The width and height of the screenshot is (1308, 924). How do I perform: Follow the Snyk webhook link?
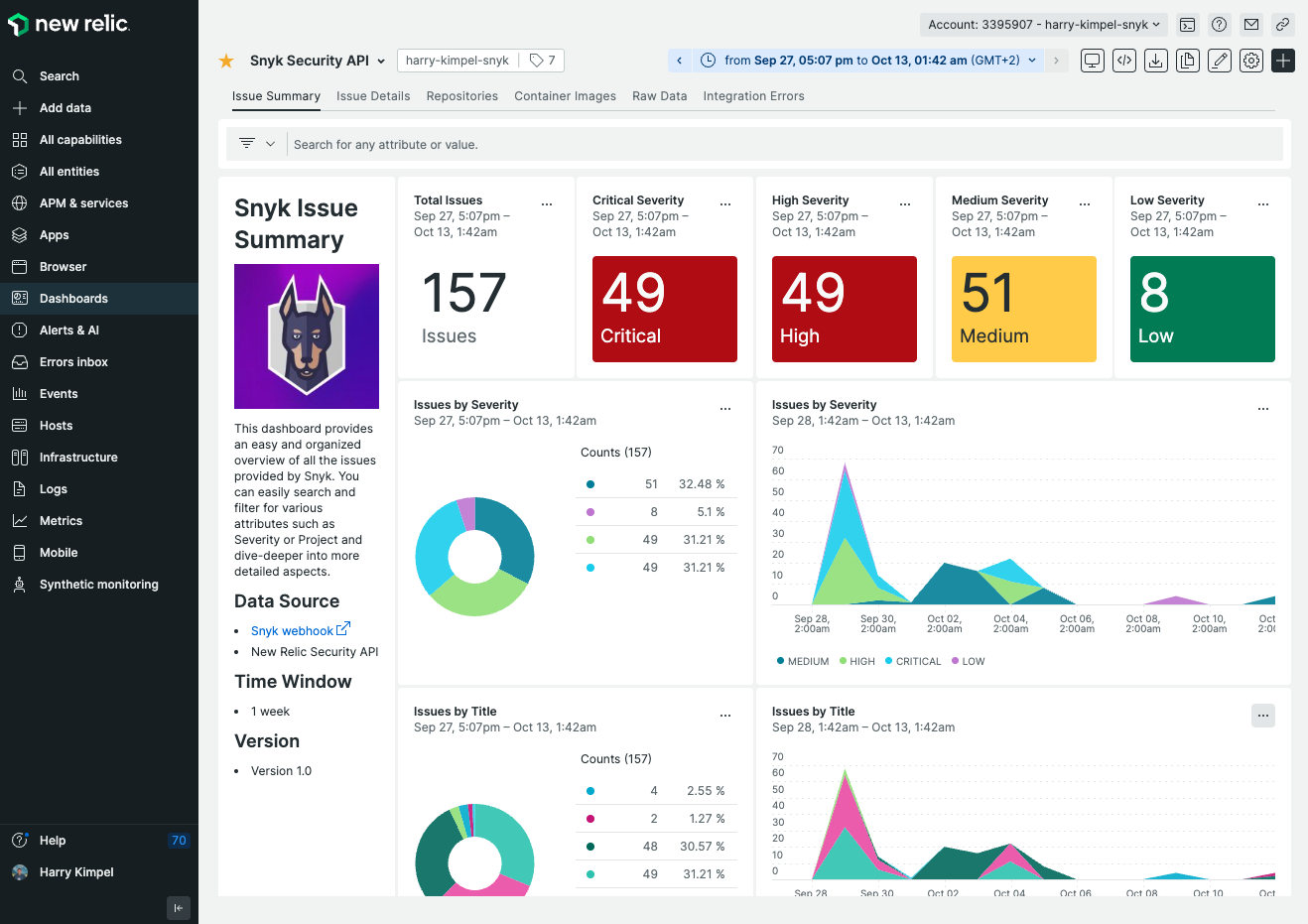pos(293,630)
